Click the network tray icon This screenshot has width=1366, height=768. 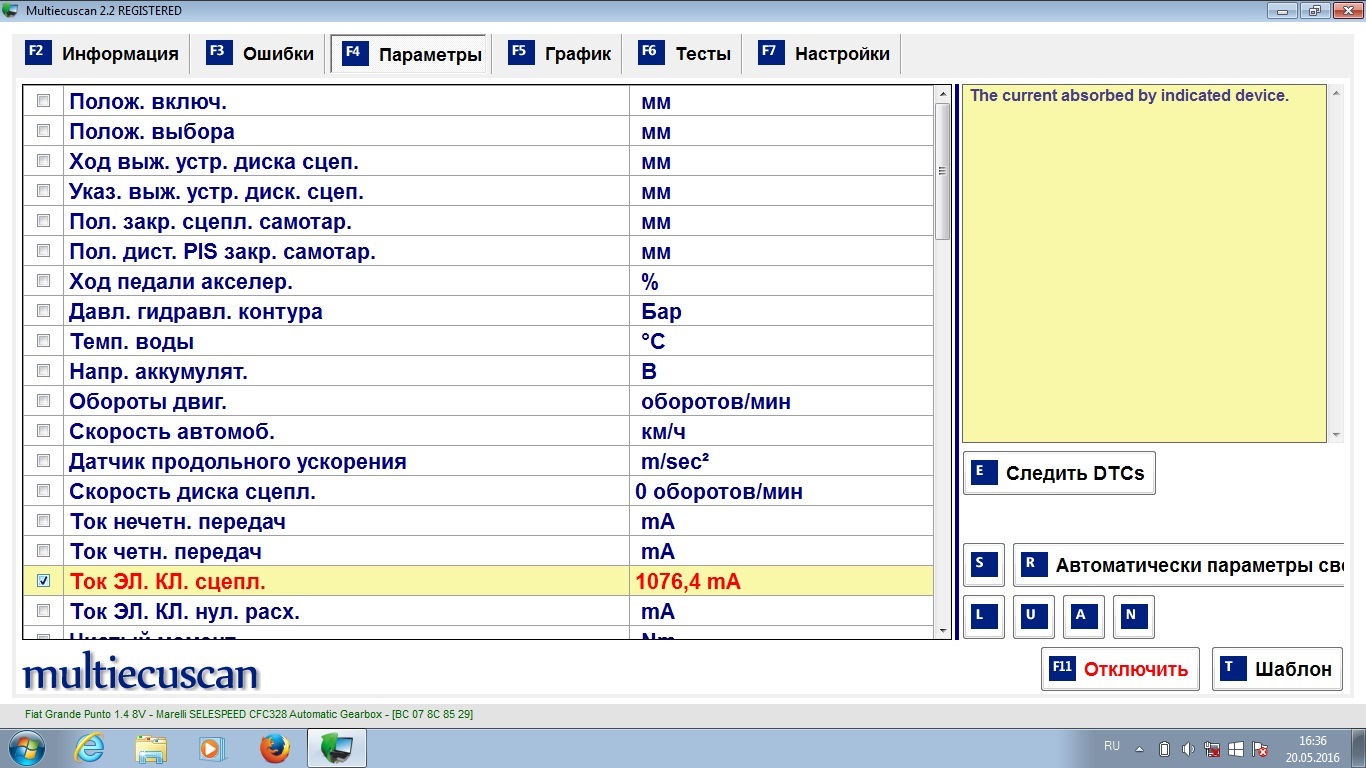[x=1212, y=748]
